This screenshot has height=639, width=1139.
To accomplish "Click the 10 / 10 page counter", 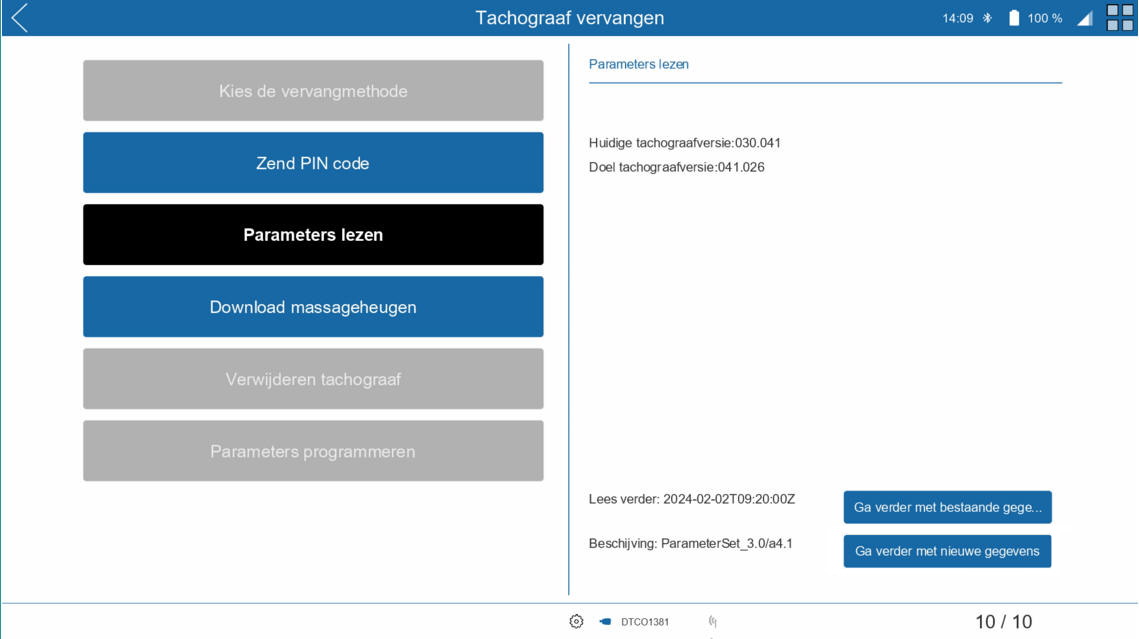I will (1003, 622).
